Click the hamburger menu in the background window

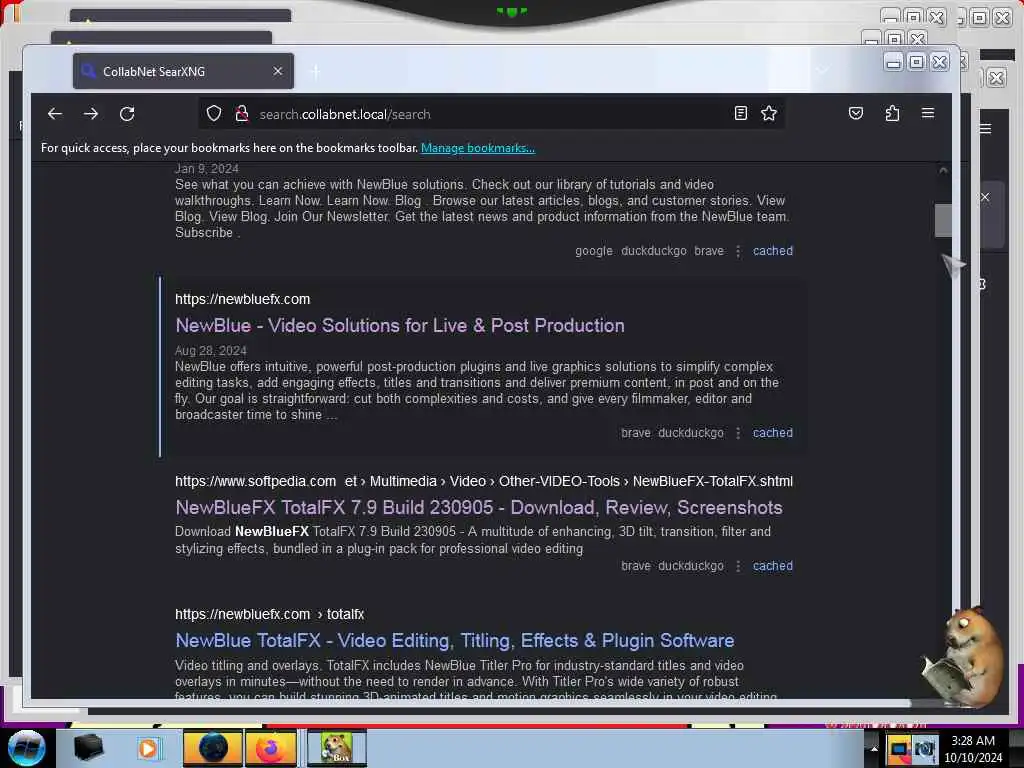click(985, 129)
